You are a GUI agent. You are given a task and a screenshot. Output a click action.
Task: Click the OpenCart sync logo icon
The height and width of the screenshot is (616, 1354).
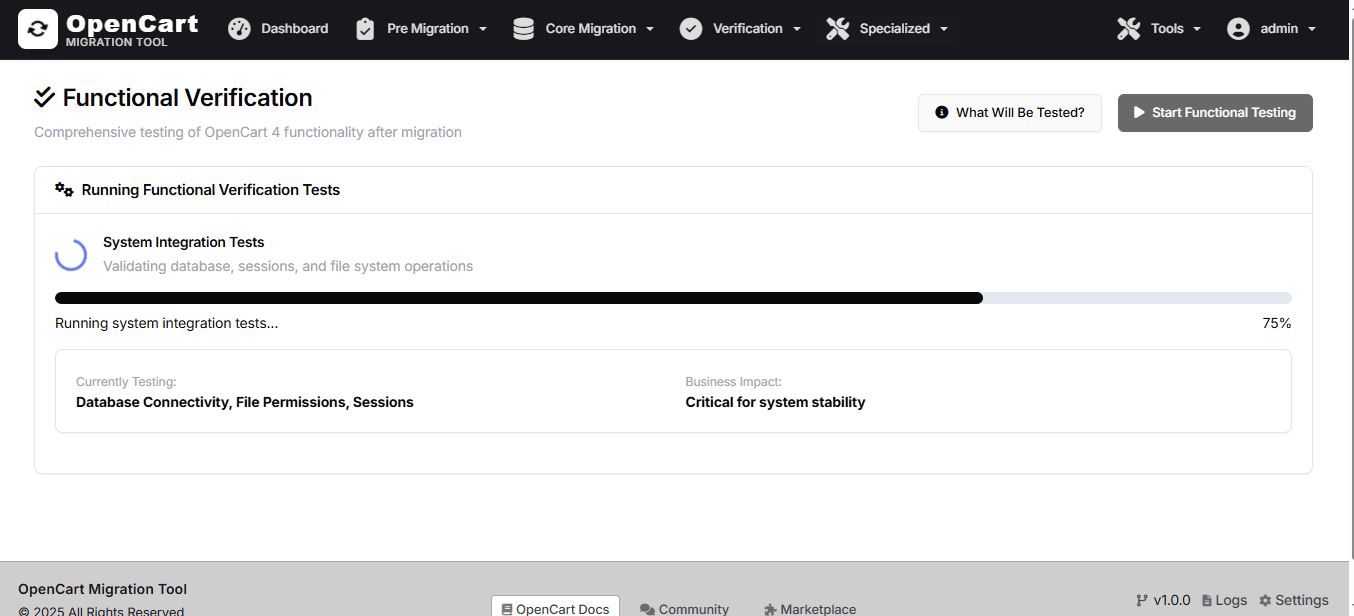point(38,29)
